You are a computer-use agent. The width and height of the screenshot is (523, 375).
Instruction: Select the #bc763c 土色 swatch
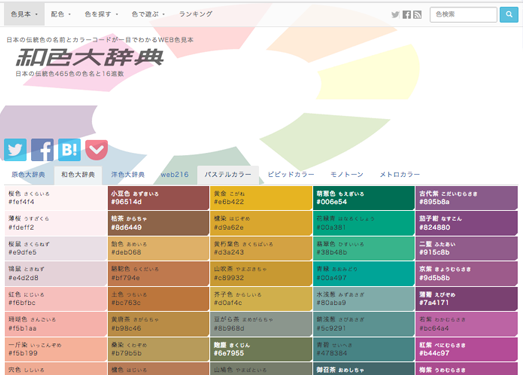[x=158, y=299]
